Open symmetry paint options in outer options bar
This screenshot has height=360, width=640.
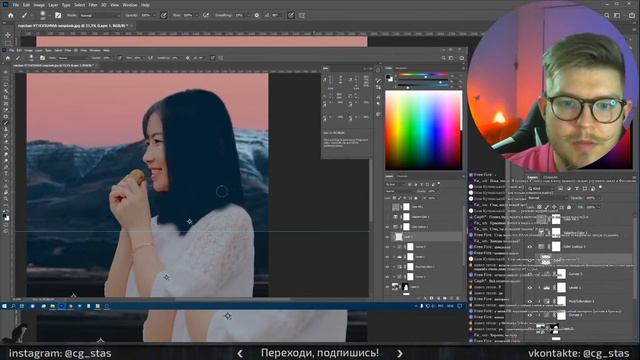pos(302,15)
